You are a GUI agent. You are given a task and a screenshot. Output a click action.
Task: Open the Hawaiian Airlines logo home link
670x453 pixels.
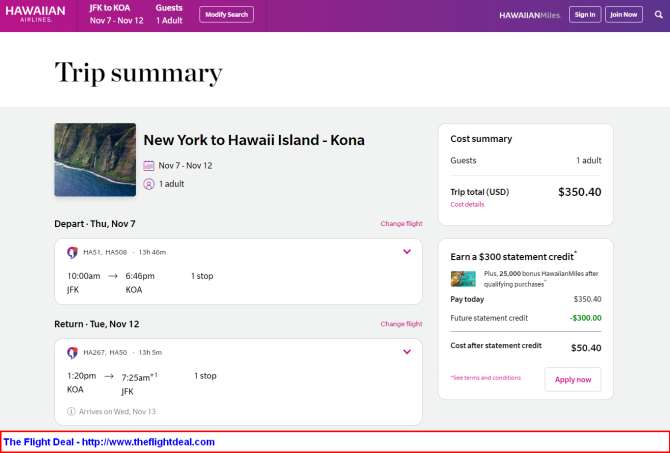pyautogui.click(x=35, y=14)
